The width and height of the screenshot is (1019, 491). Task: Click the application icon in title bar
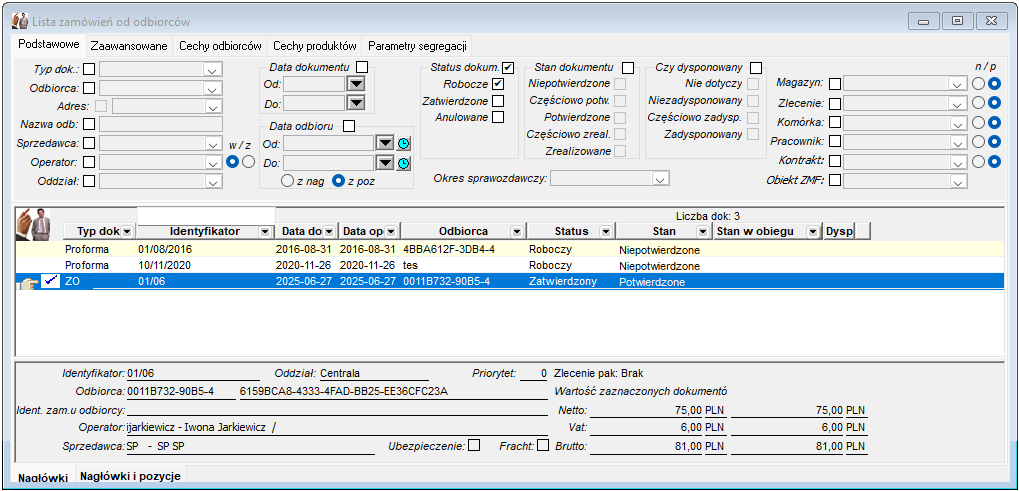pos(19,21)
